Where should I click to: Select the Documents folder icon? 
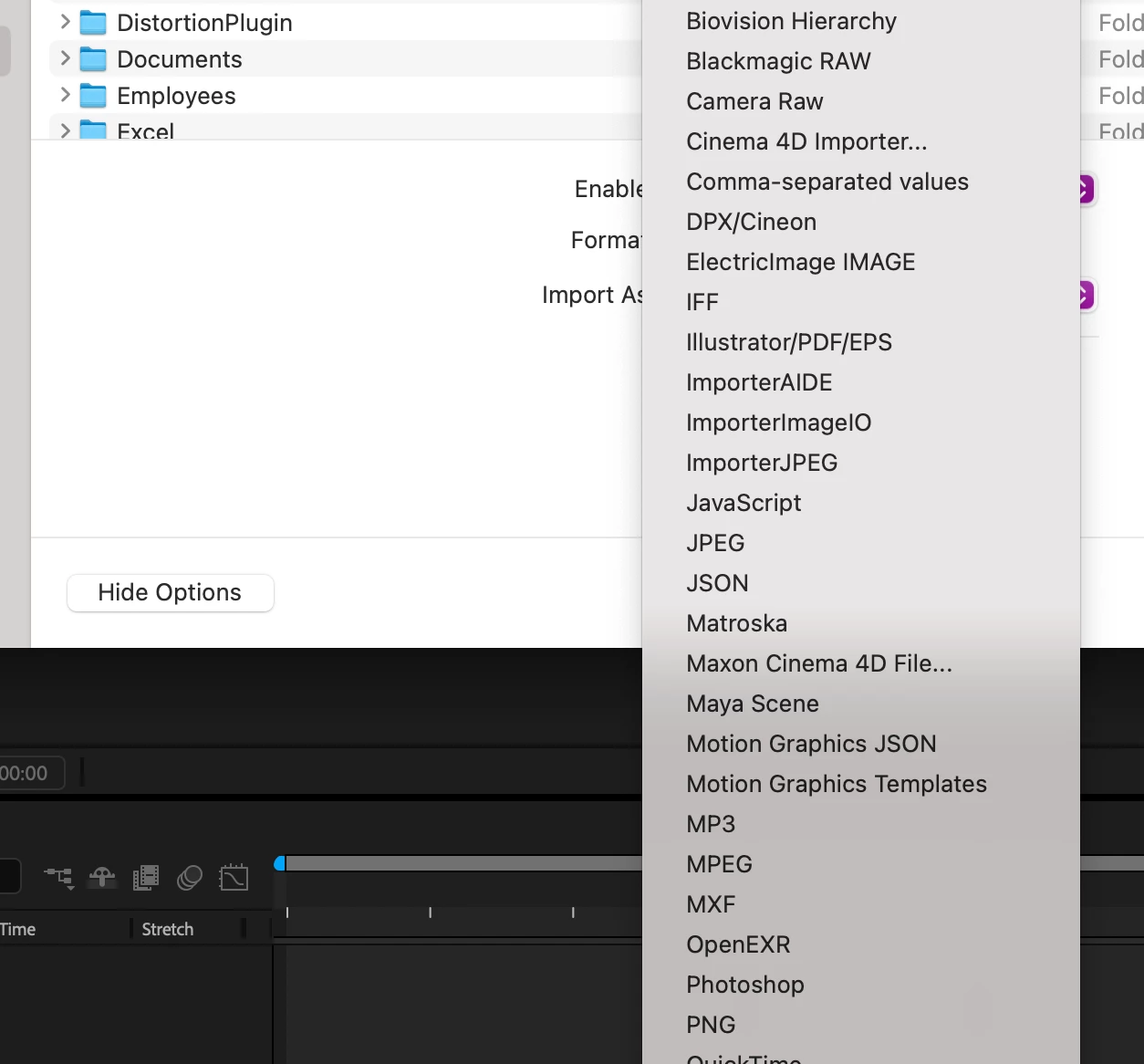(93, 59)
